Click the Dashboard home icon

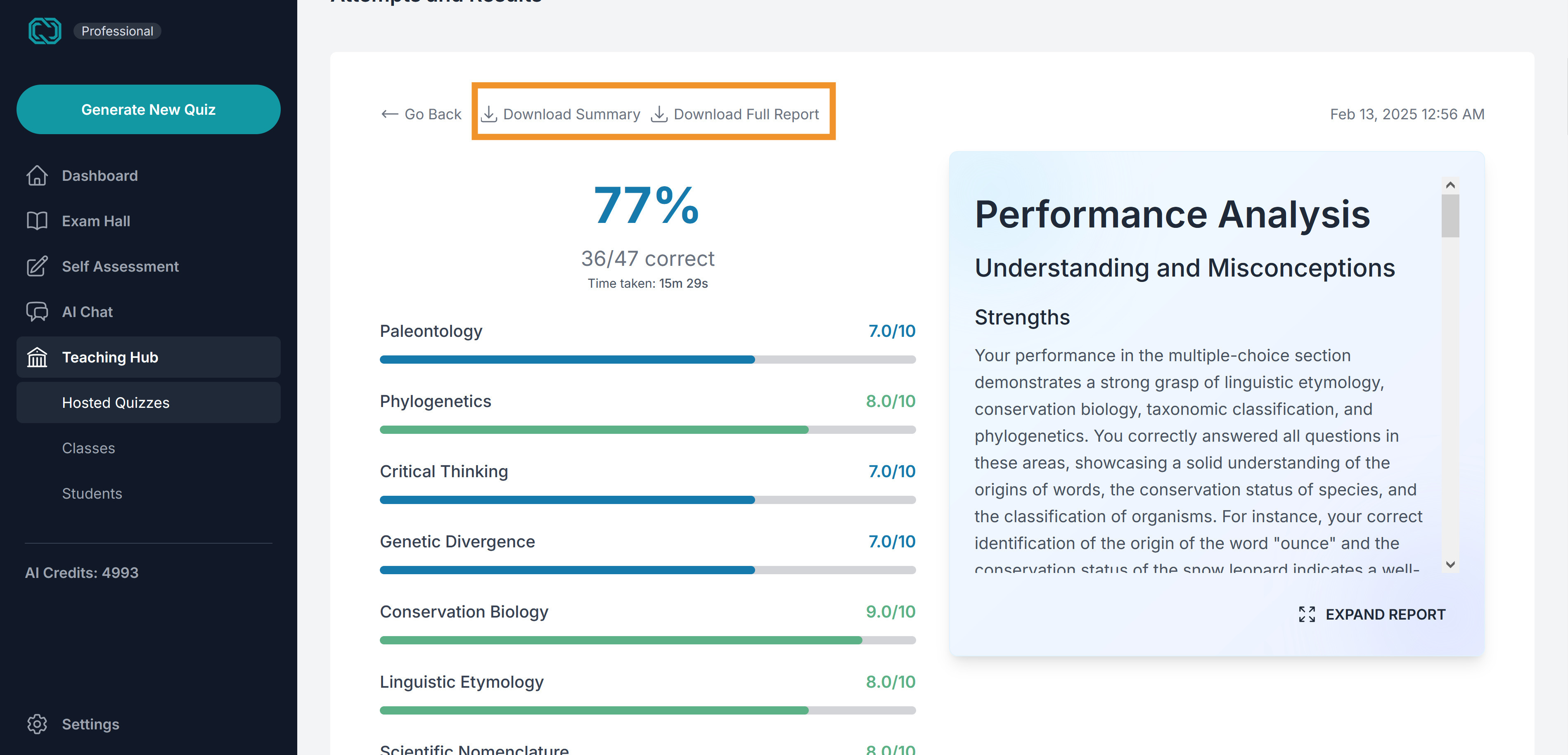click(x=37, y=175)
